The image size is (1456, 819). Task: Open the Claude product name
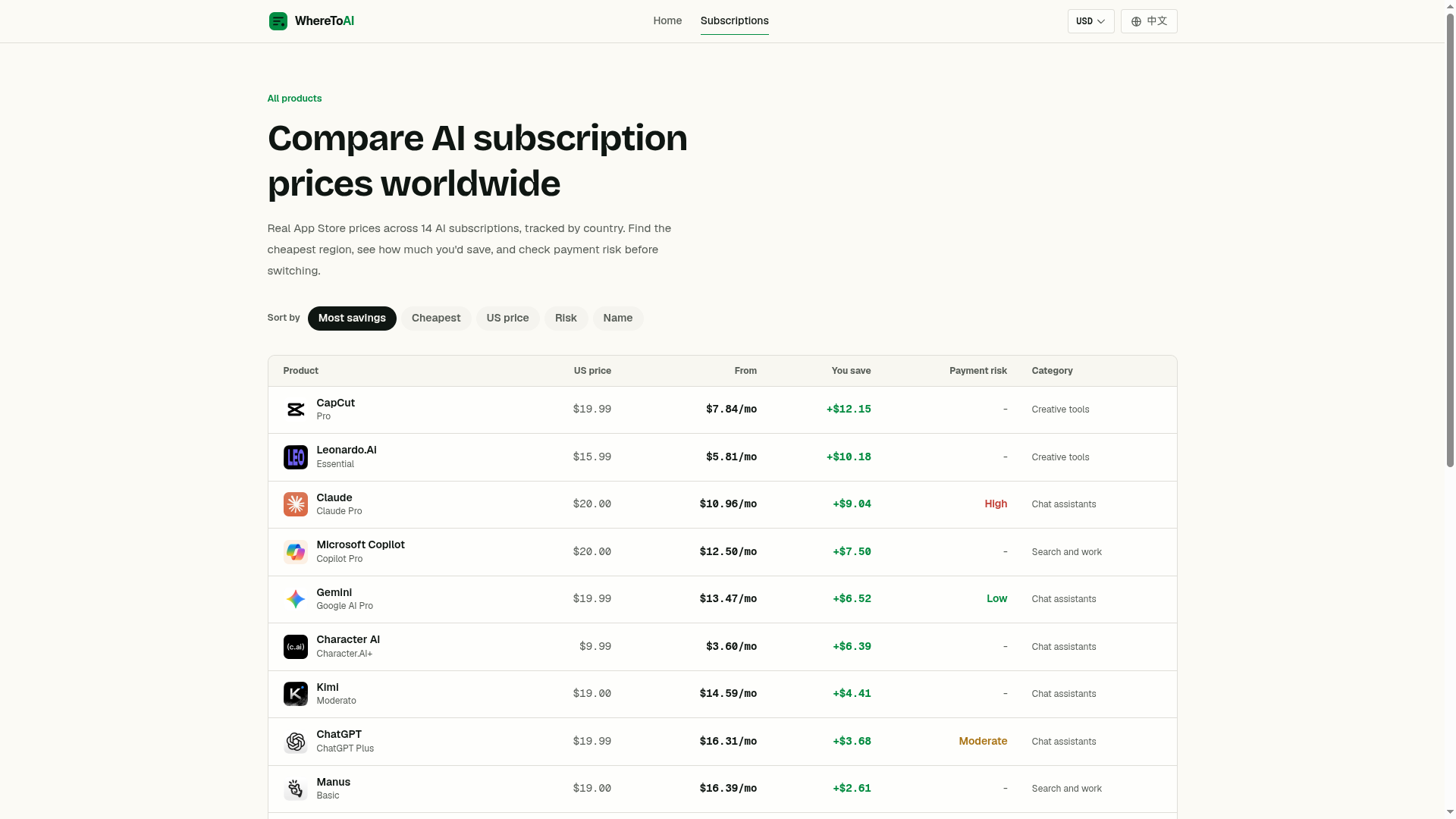point(334,497)
